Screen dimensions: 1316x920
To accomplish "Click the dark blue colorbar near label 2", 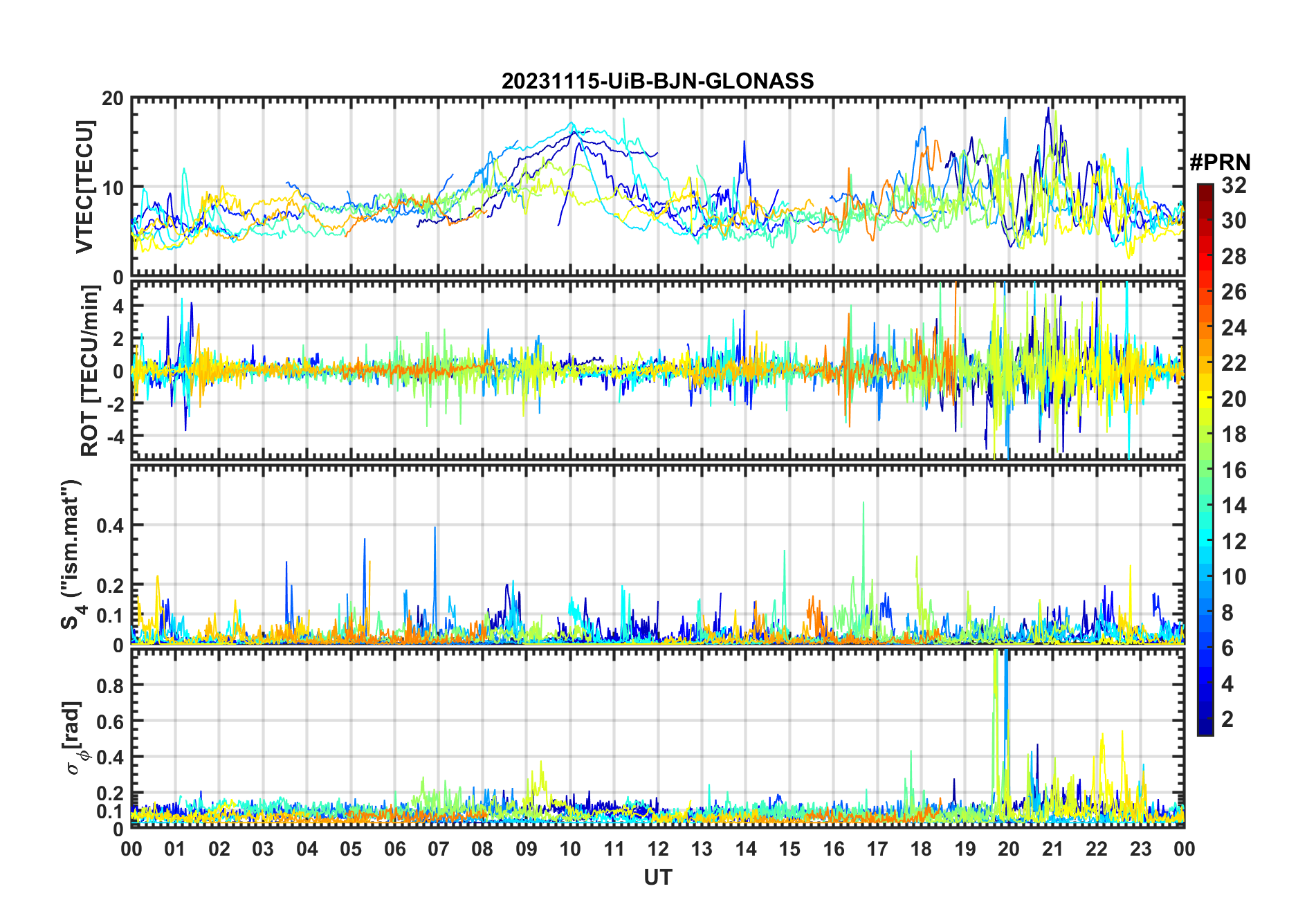I will pos(1205,719).
